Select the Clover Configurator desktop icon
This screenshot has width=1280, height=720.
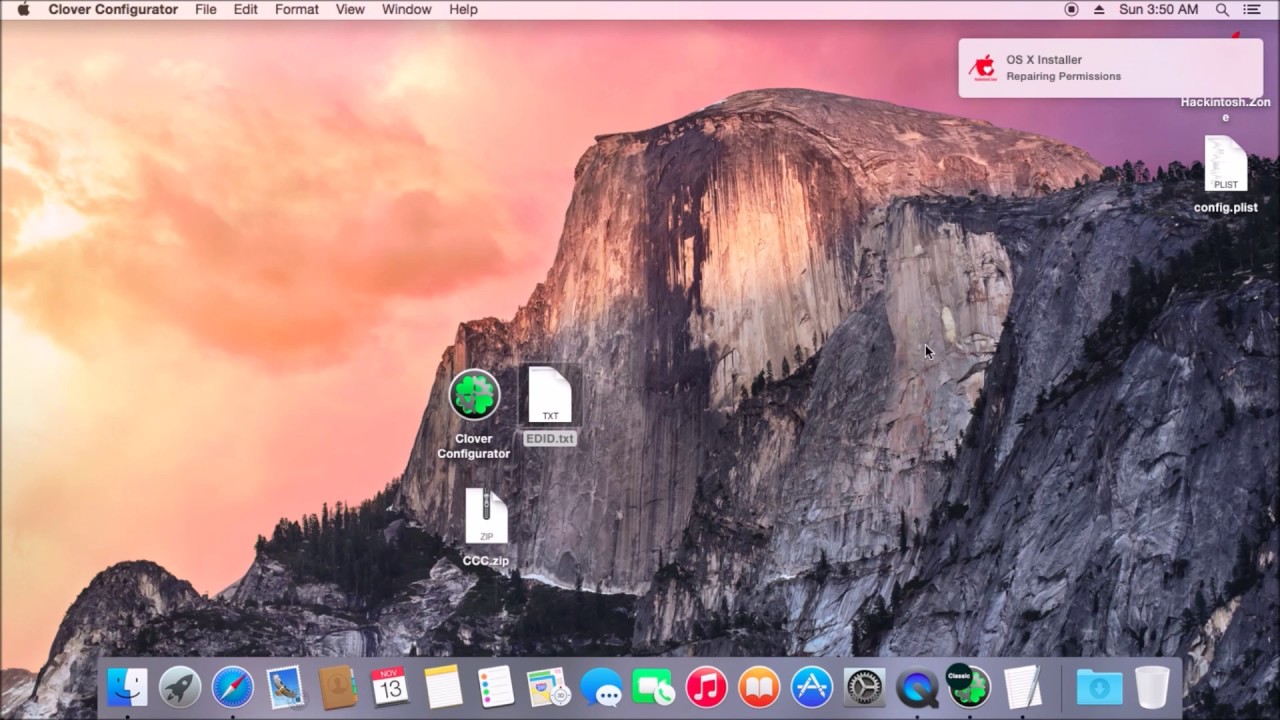point(474,394)
